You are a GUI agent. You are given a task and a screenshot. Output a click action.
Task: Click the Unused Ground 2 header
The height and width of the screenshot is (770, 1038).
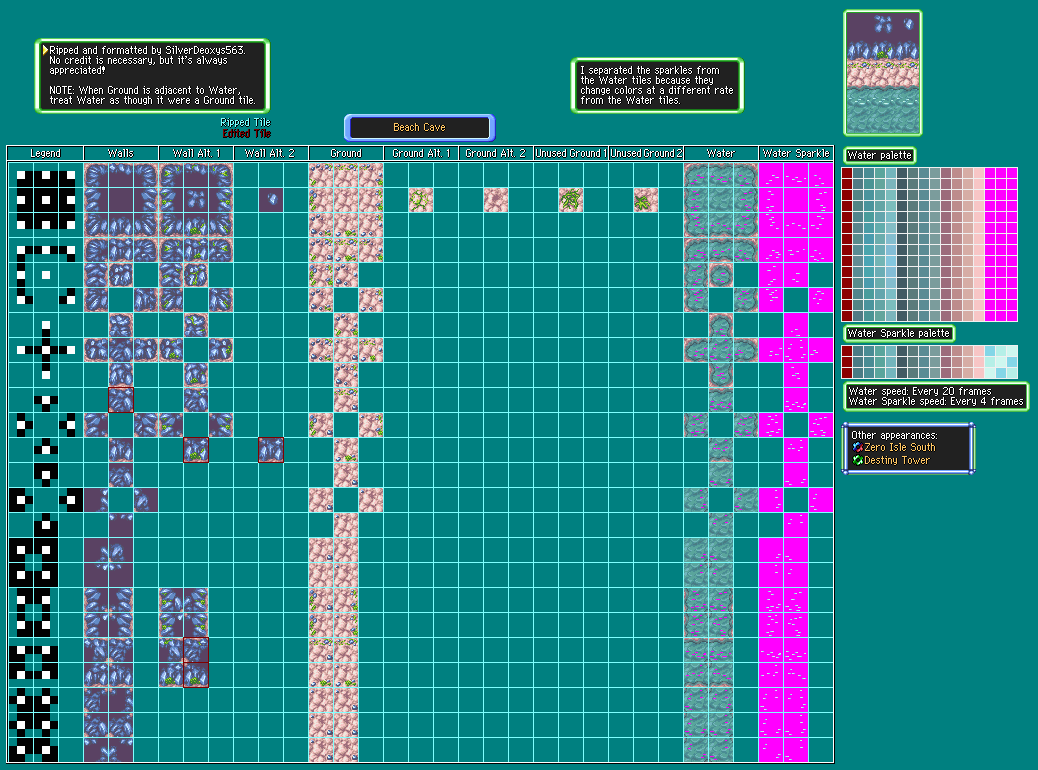(646, 153)
